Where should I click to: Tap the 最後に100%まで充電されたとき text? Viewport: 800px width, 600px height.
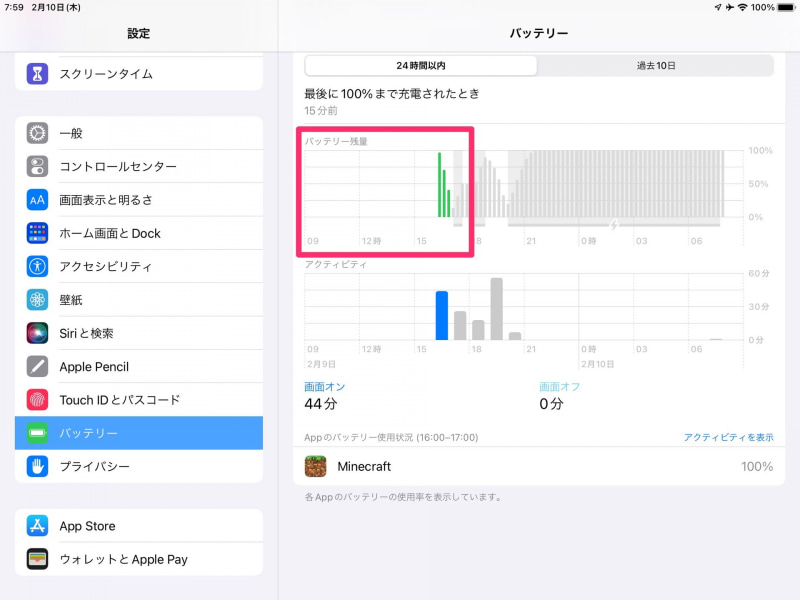[x=392, y=94]
